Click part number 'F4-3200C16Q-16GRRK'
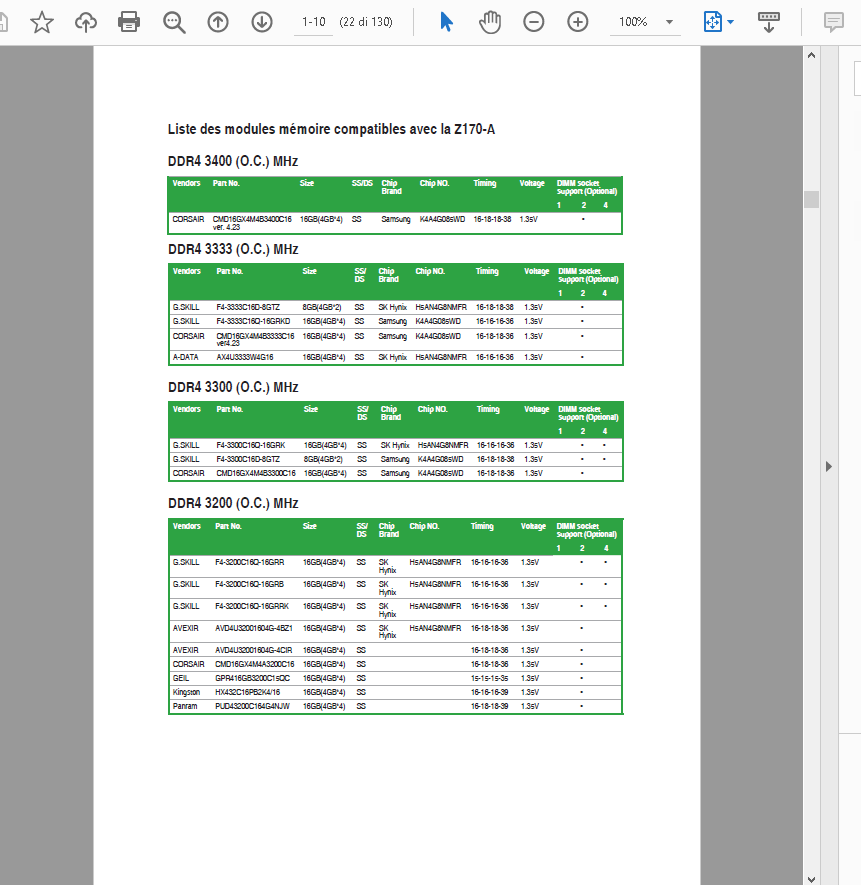Image resolution: width=861 pixels, height=885 pixels. click(252, 606)
